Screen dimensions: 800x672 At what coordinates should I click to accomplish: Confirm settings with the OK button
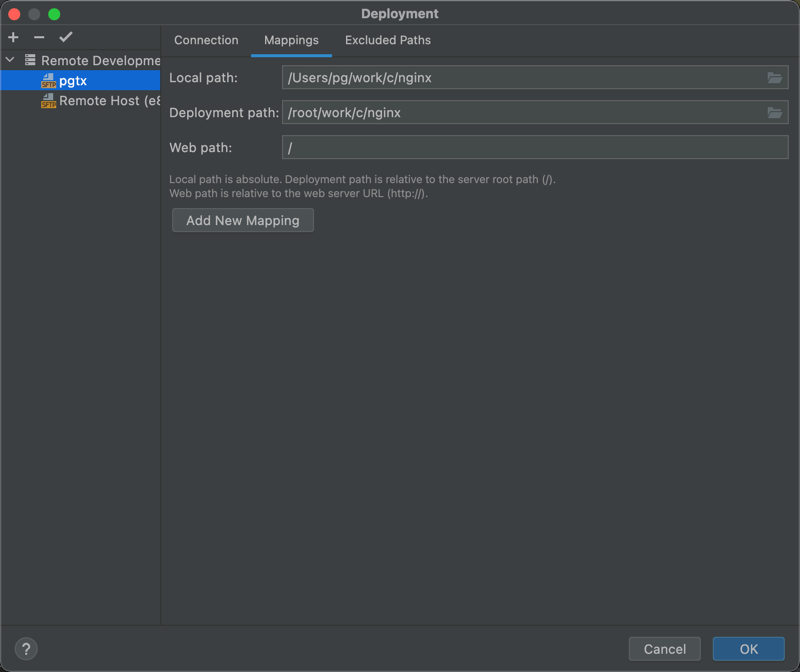[748, 649]
